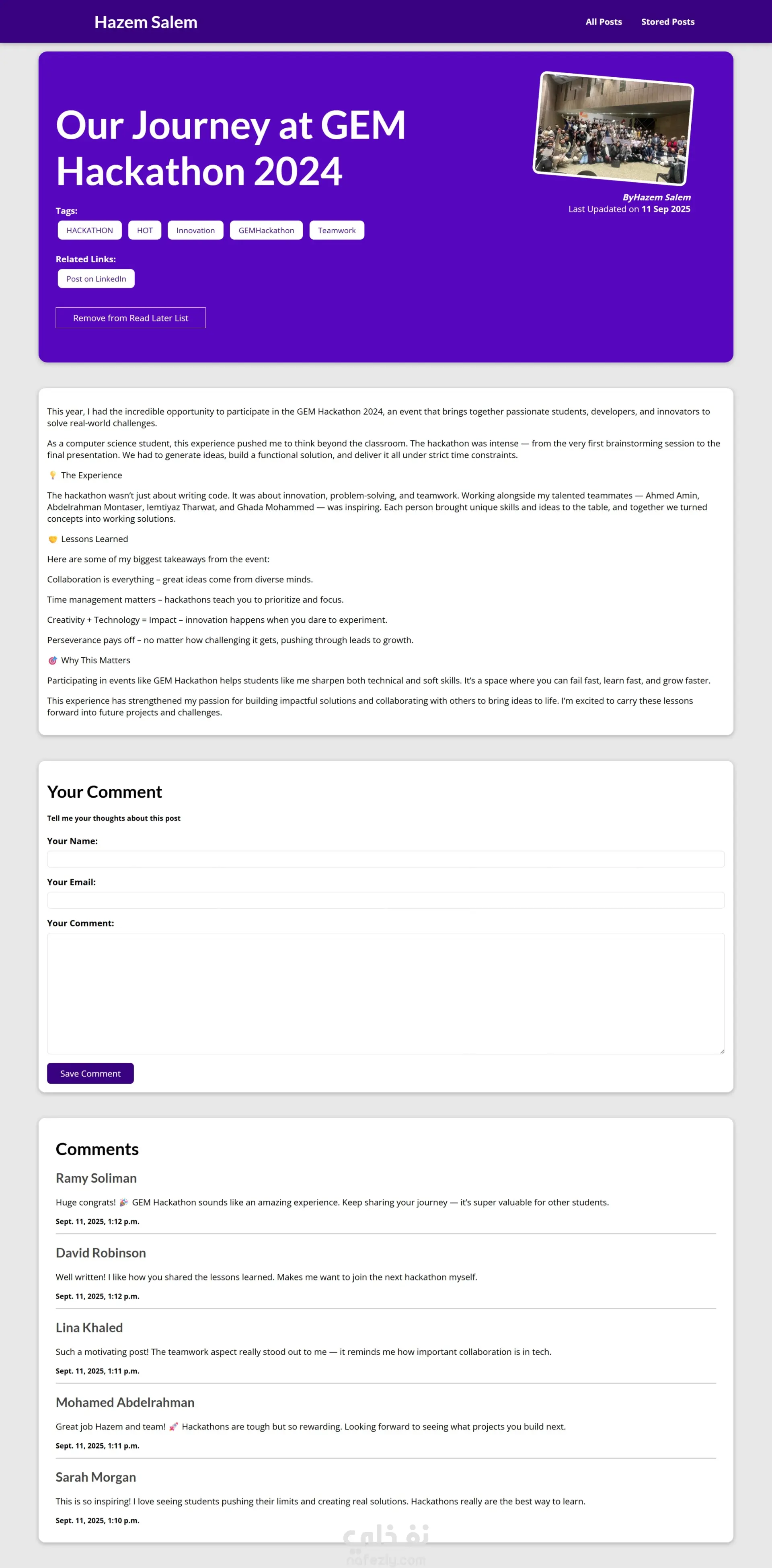Go to Stored Posts page
Image resolution: width=772 pixels, height=1568 pixels.
coord(667,22)
